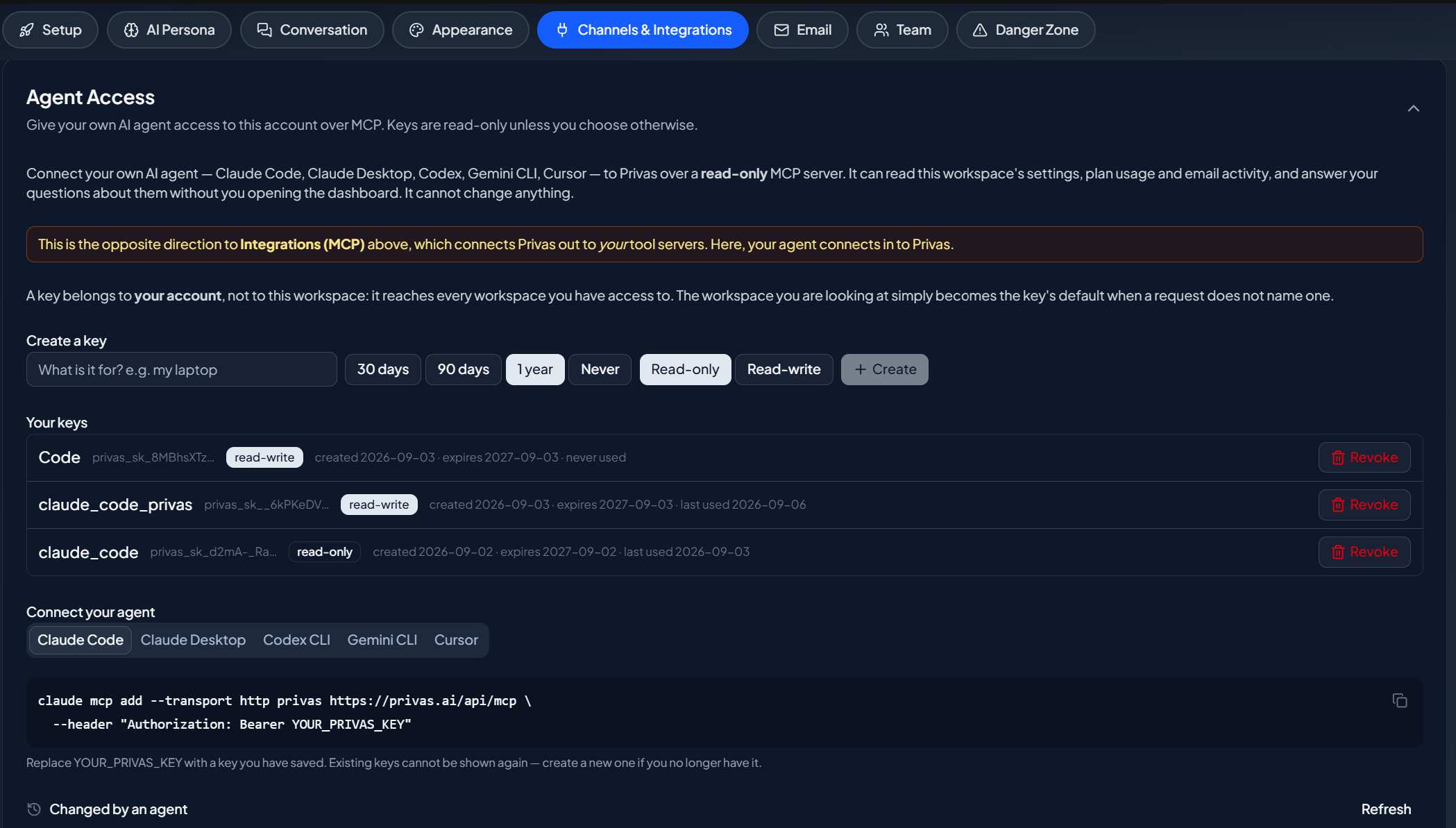
Task: Open Danger Zone tab
Action: 1026,30
